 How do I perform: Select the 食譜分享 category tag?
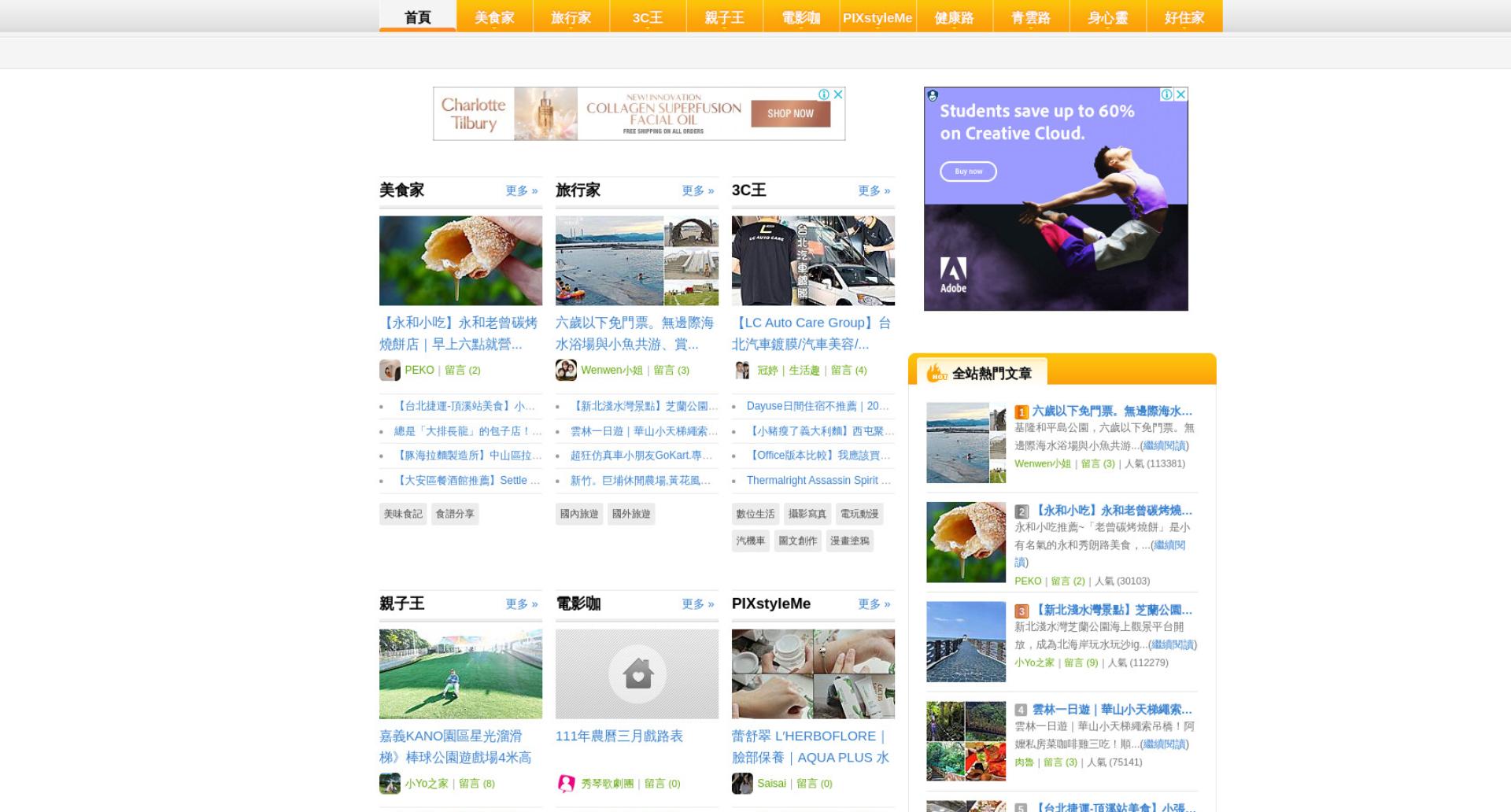click(455, 514)
